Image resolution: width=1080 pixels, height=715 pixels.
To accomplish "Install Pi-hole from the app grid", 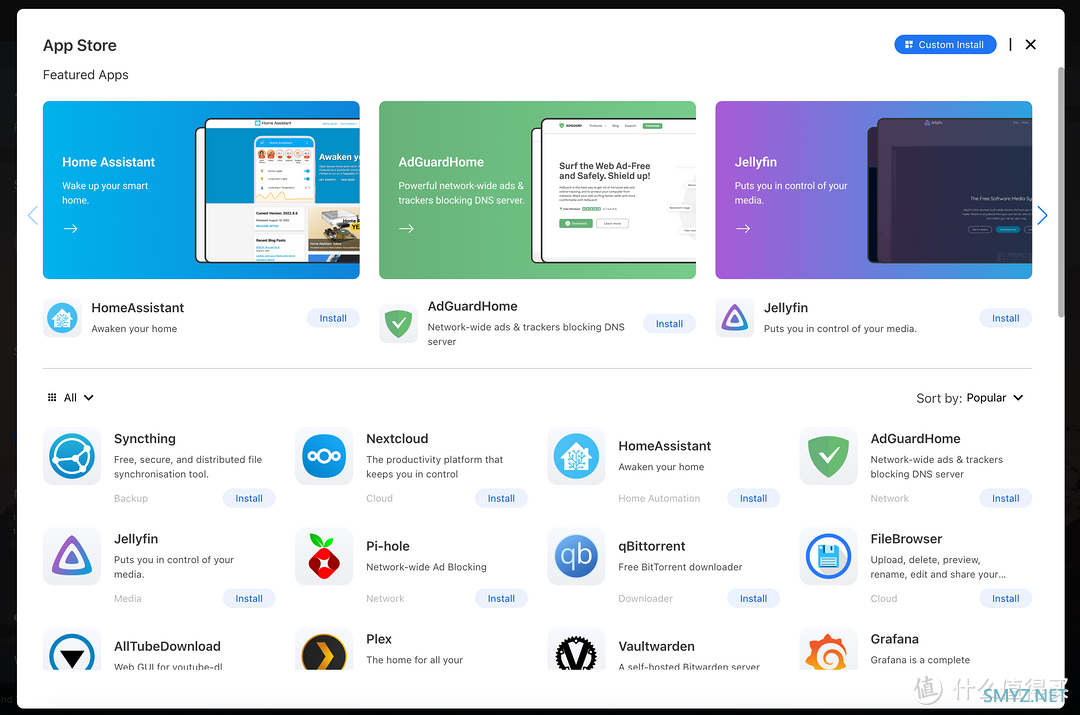I will pyautogui.click(x=501, y=599).
